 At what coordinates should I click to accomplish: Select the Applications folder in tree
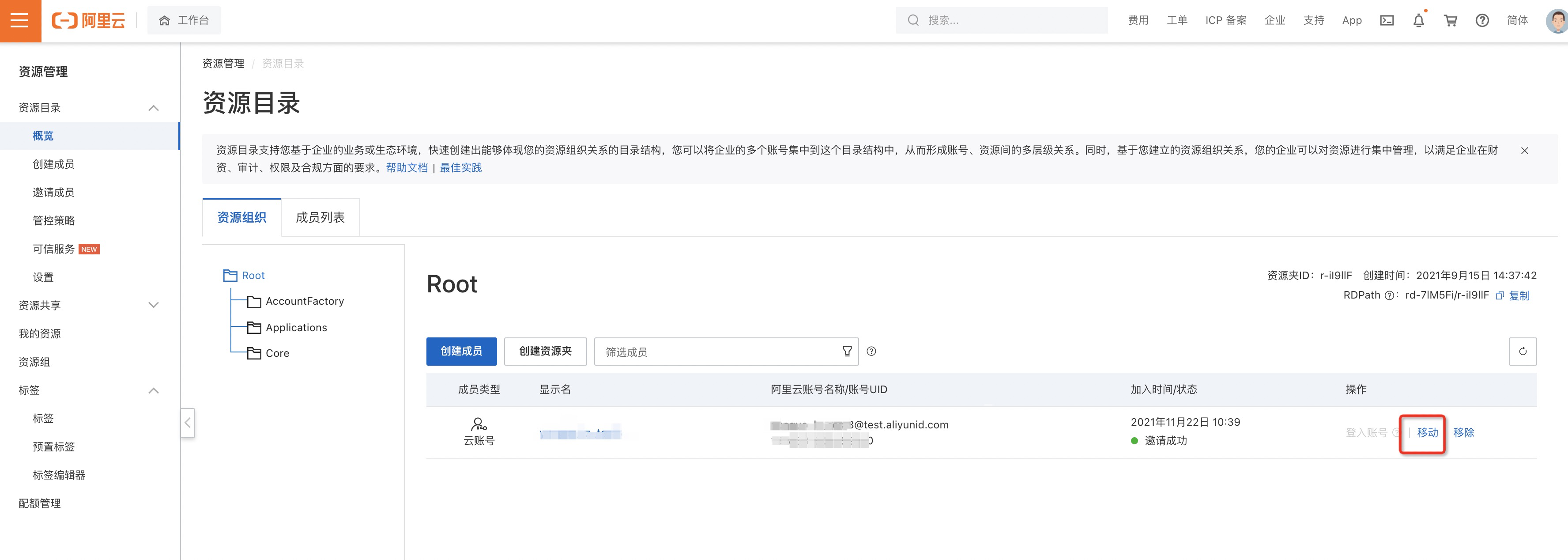(296, 328)
